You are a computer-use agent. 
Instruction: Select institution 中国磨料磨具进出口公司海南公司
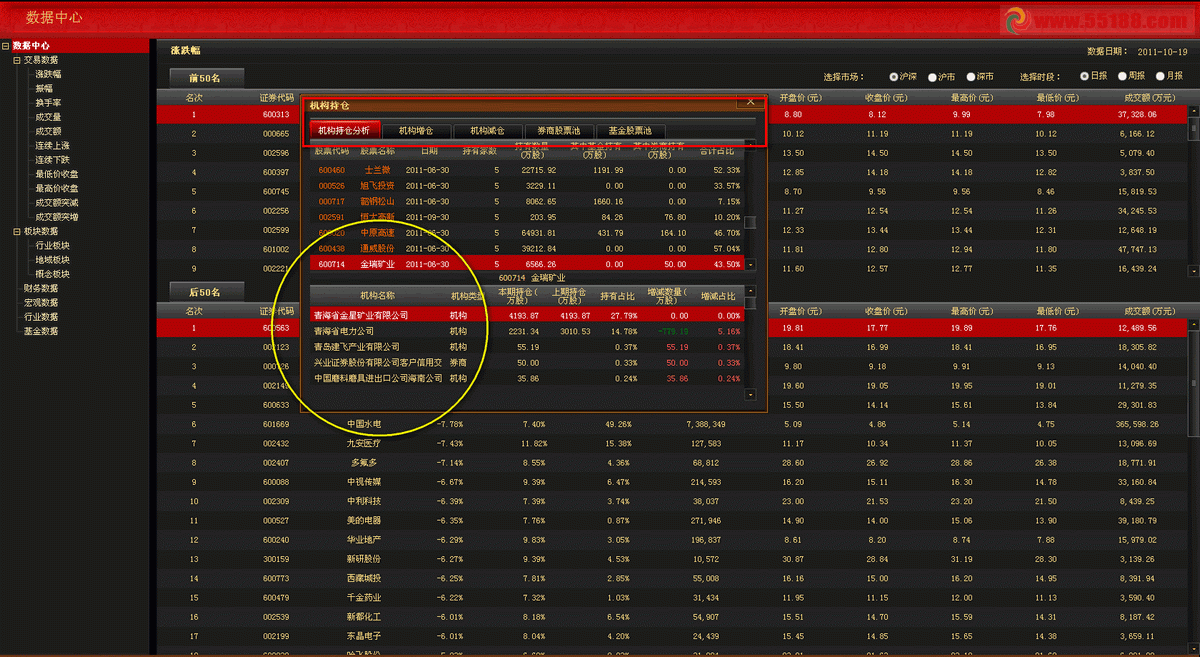(x=378, y=379)
